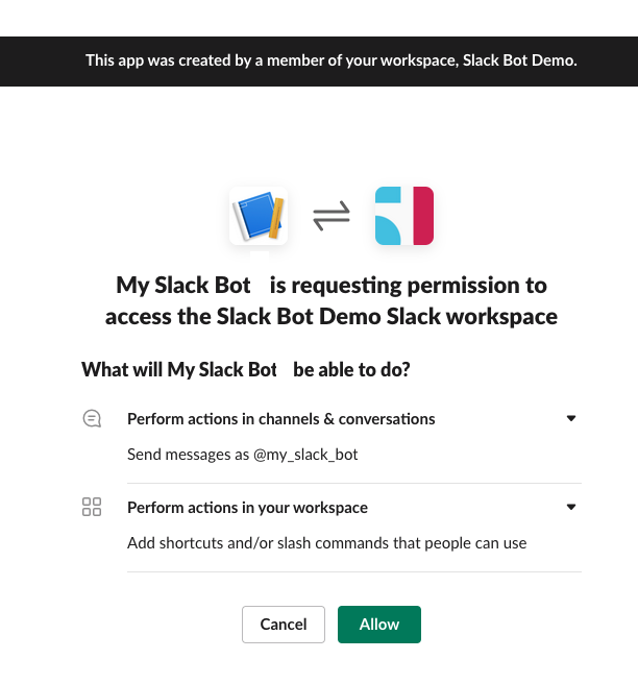Screen dimensions: 639x685
Task: Cancel the permission request
Action: pyautogui.click(x=283, y=624)
